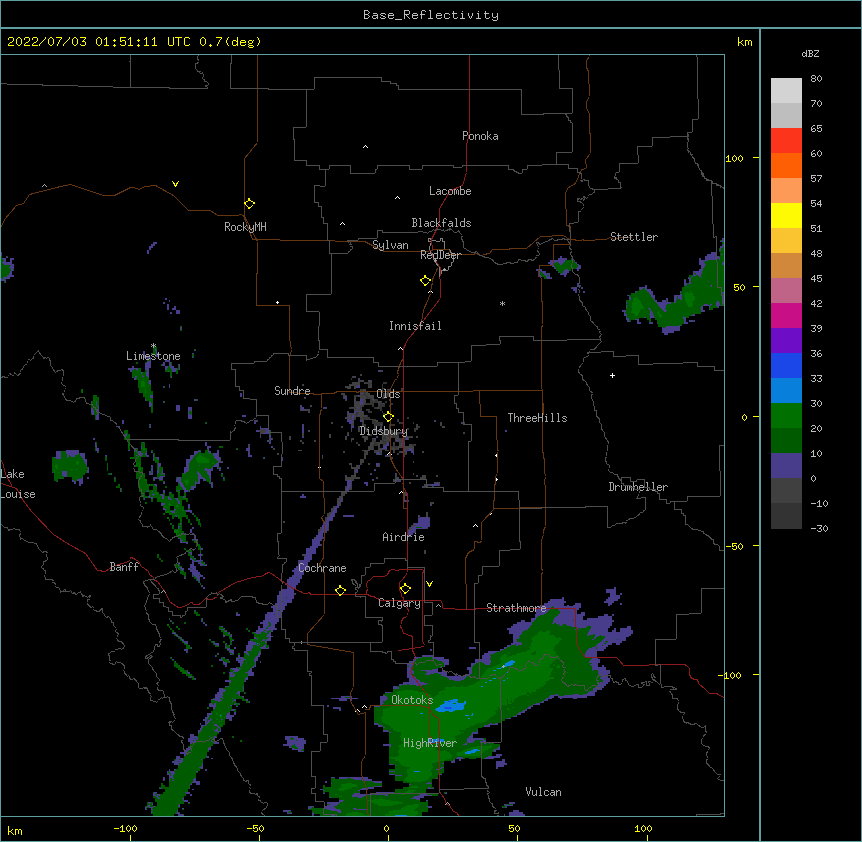Pick the tan 45-48 dBZ swatch
Viewport: 862px width, 842px height.
pos(786,265)
